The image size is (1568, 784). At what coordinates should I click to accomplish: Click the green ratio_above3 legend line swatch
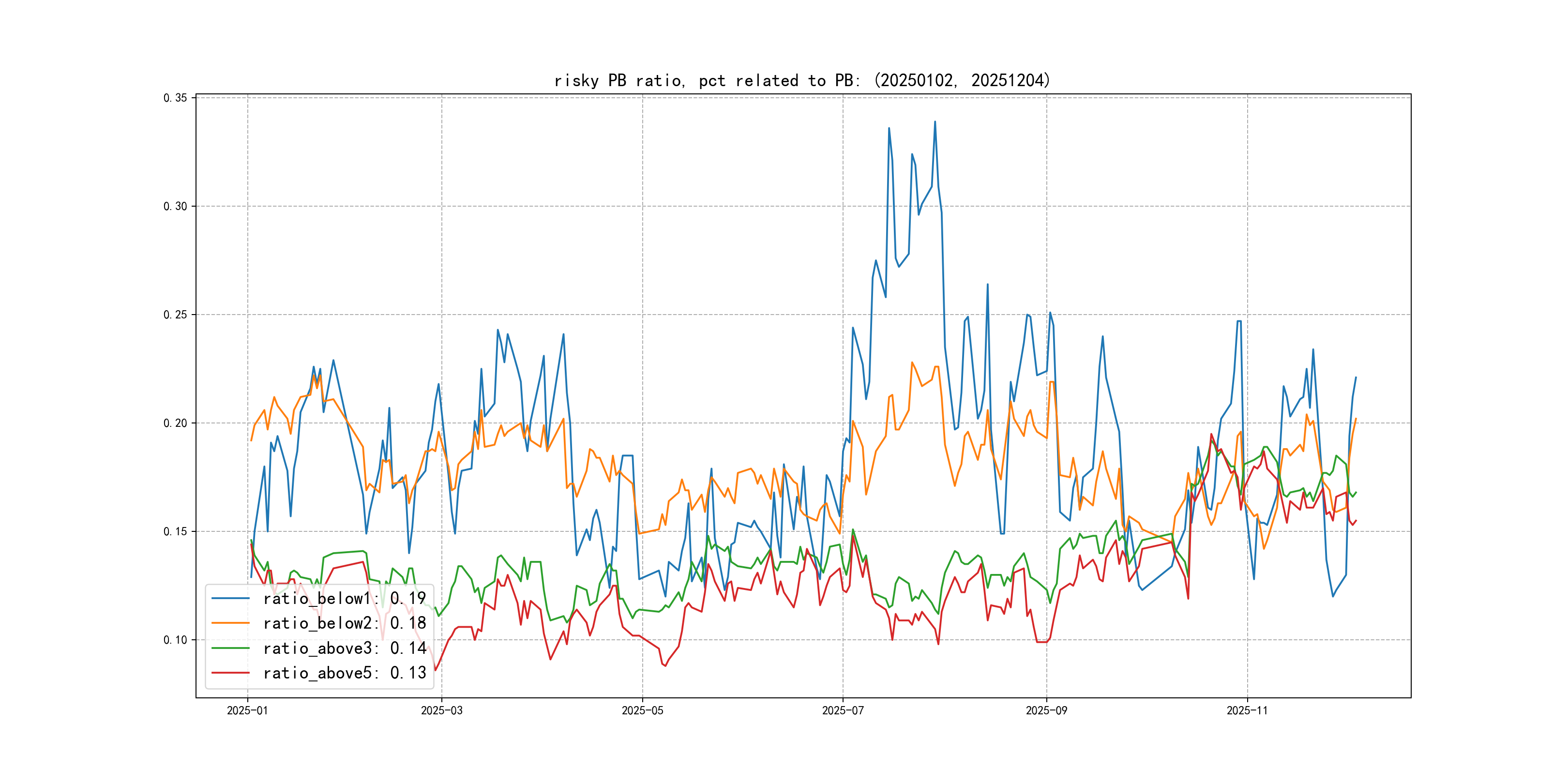click(x=230, y=648)
